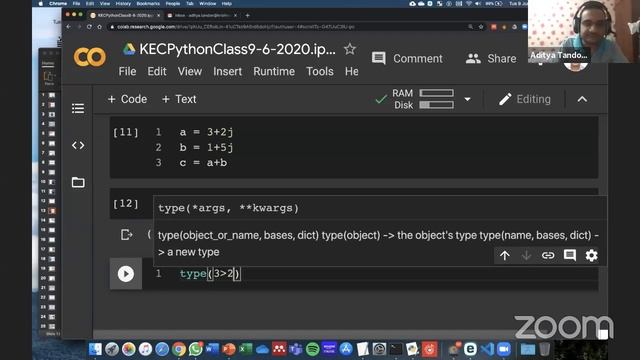
Task: Open the Colab logo home link
Action: coord(89,58)
